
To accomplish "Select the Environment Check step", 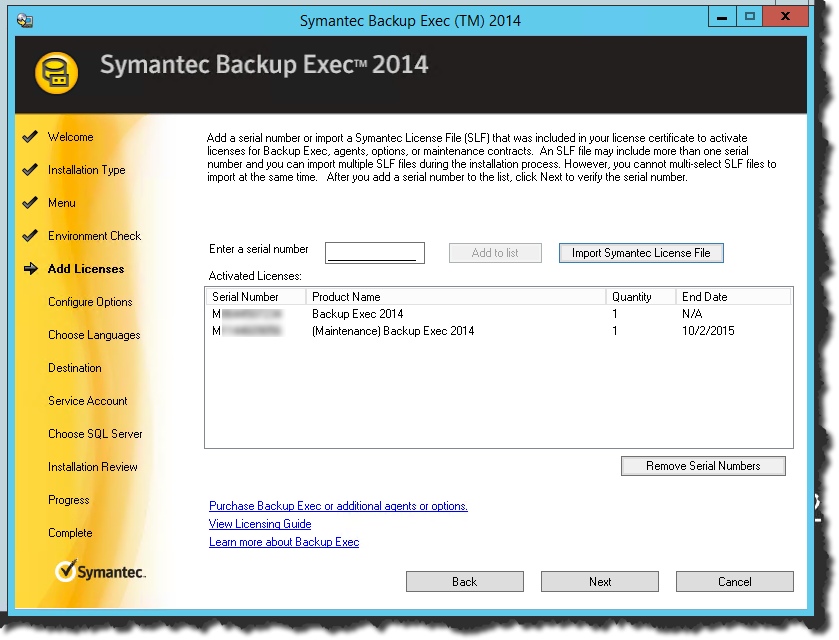I will point(94,235).
